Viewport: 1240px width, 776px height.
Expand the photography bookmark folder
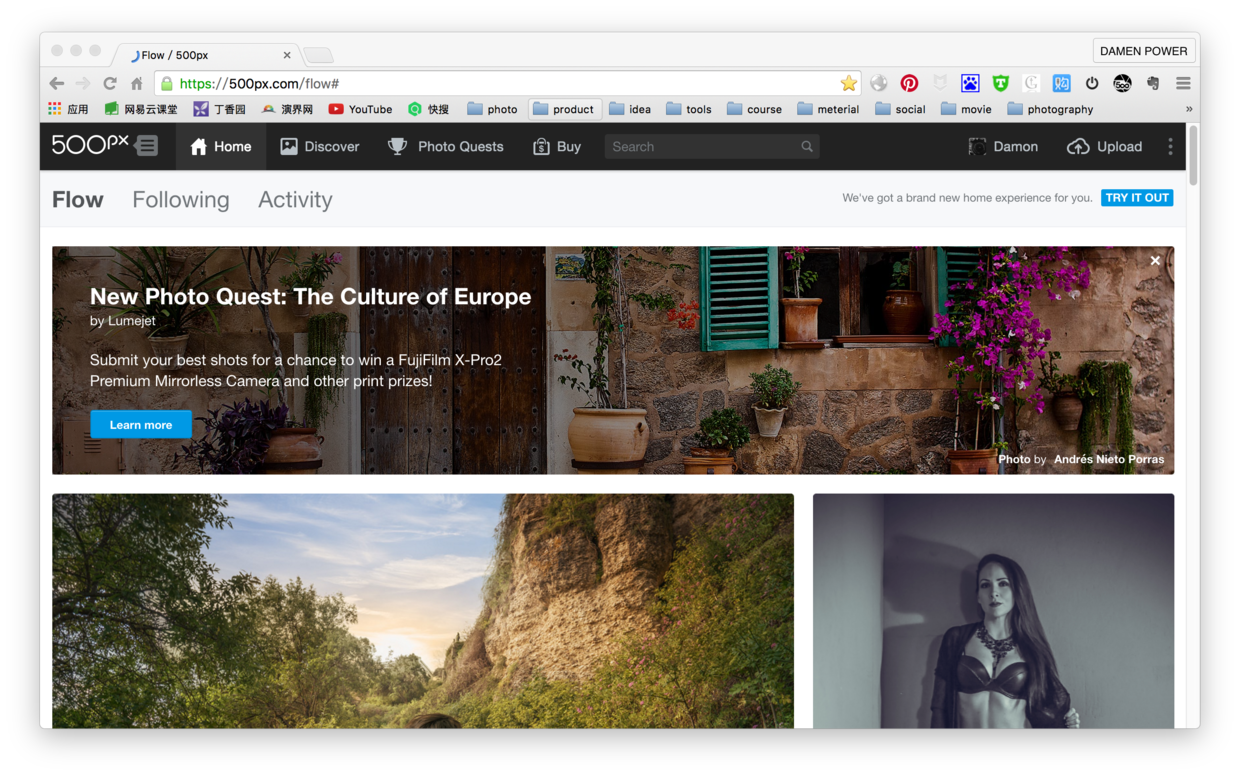point(1050,109)
